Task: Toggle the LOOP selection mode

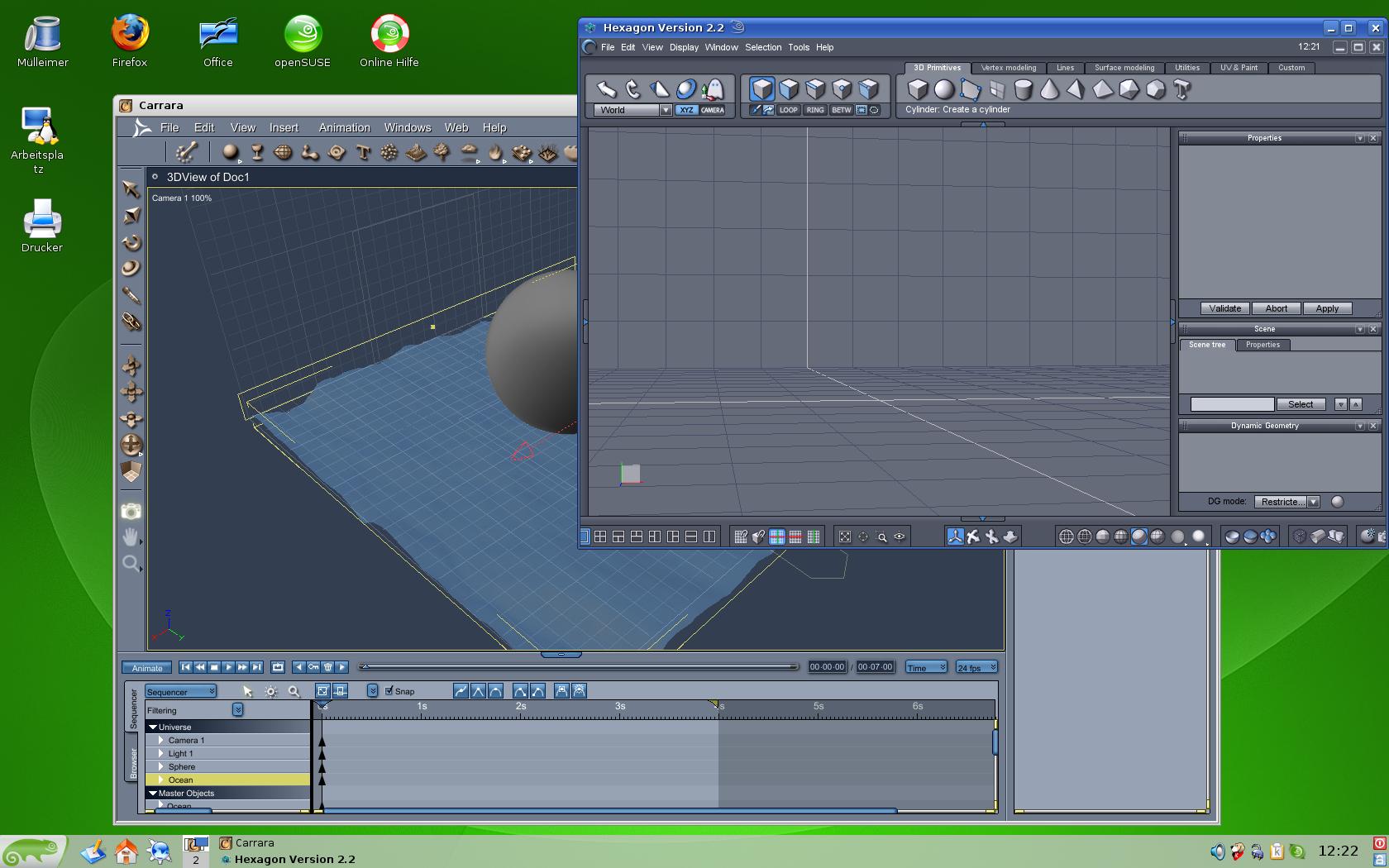Action: 789,110
